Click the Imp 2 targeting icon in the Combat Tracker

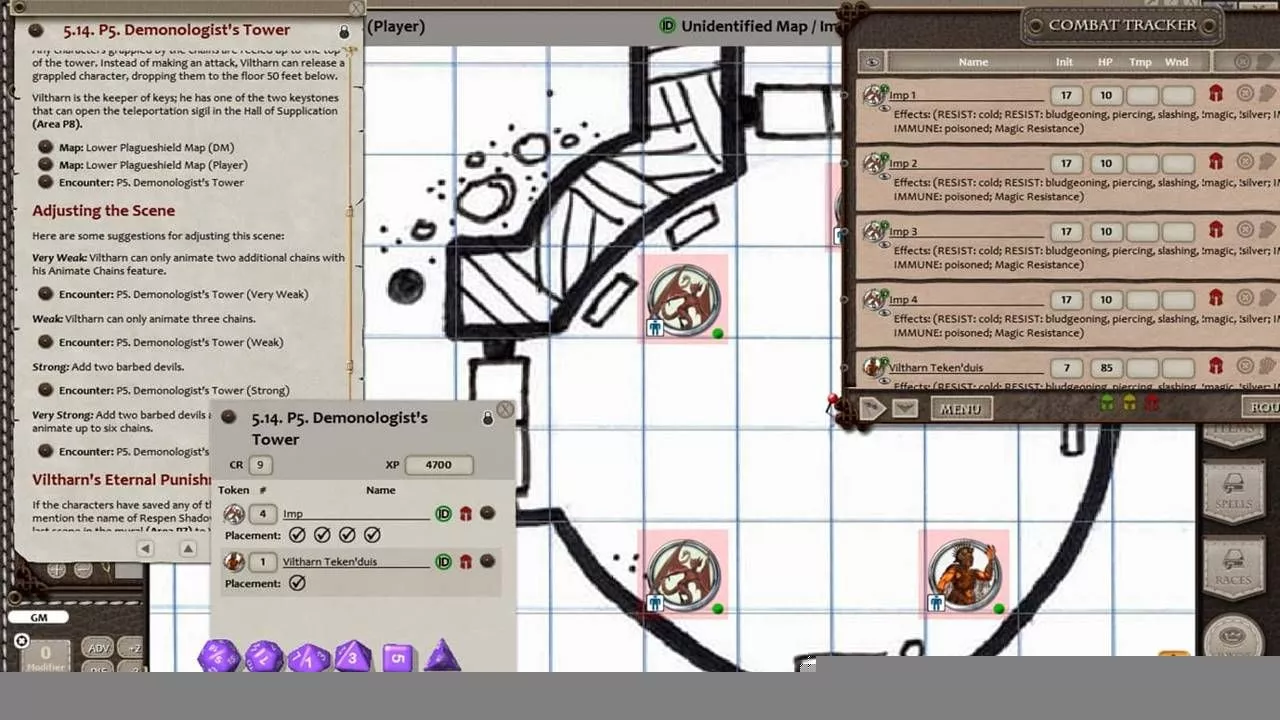[x=1245, y=161]
